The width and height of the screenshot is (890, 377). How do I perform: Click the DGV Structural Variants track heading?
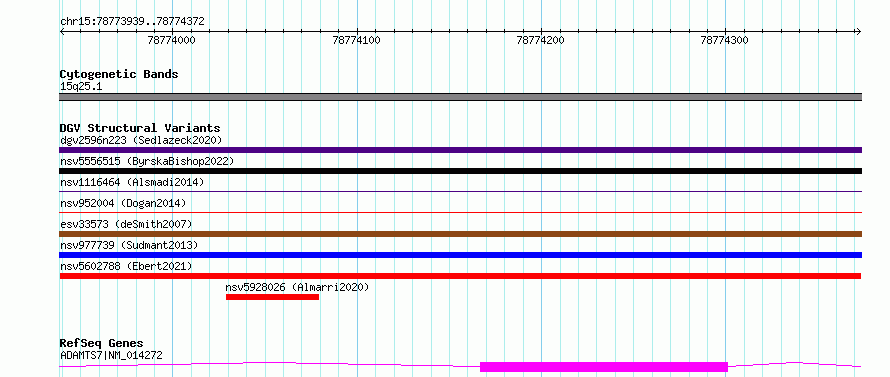click(x=140, y=128)
